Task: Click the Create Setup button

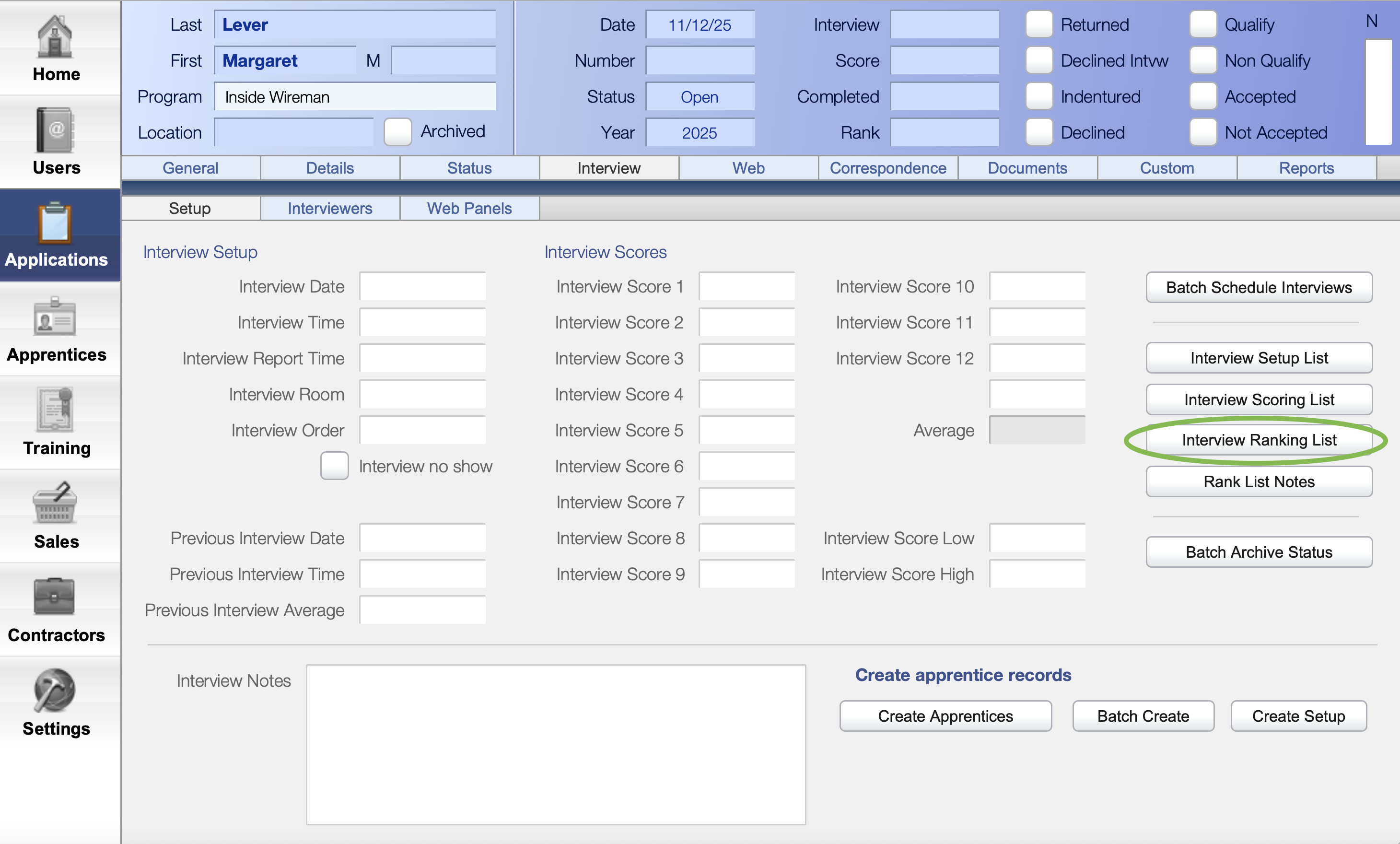Action: click(x=1298, y=716)
